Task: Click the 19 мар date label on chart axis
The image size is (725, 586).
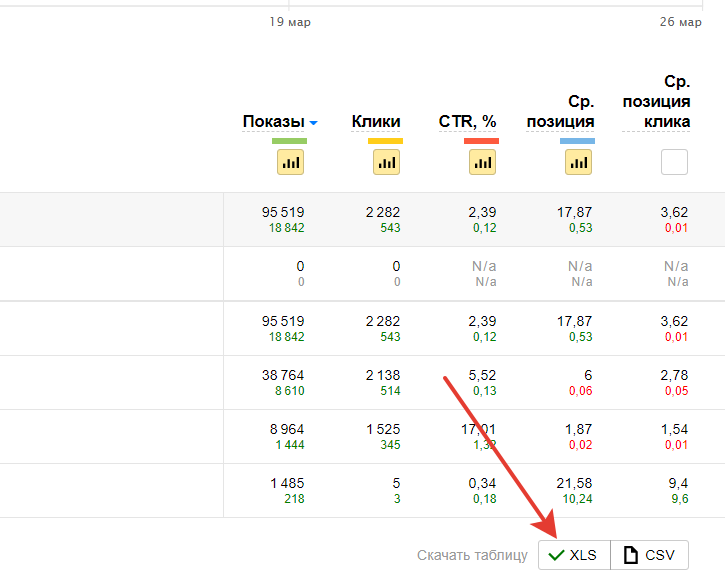Action: click(290, 22)
